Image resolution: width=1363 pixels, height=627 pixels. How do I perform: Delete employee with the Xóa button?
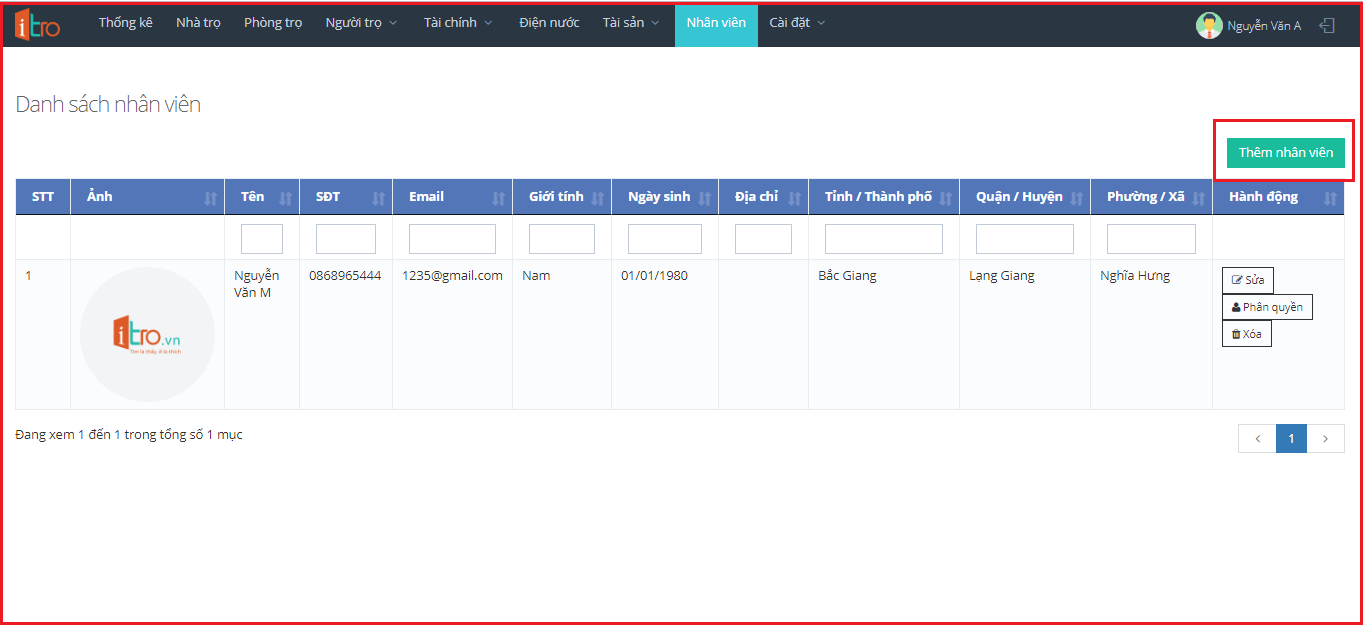pos(1246,334)
